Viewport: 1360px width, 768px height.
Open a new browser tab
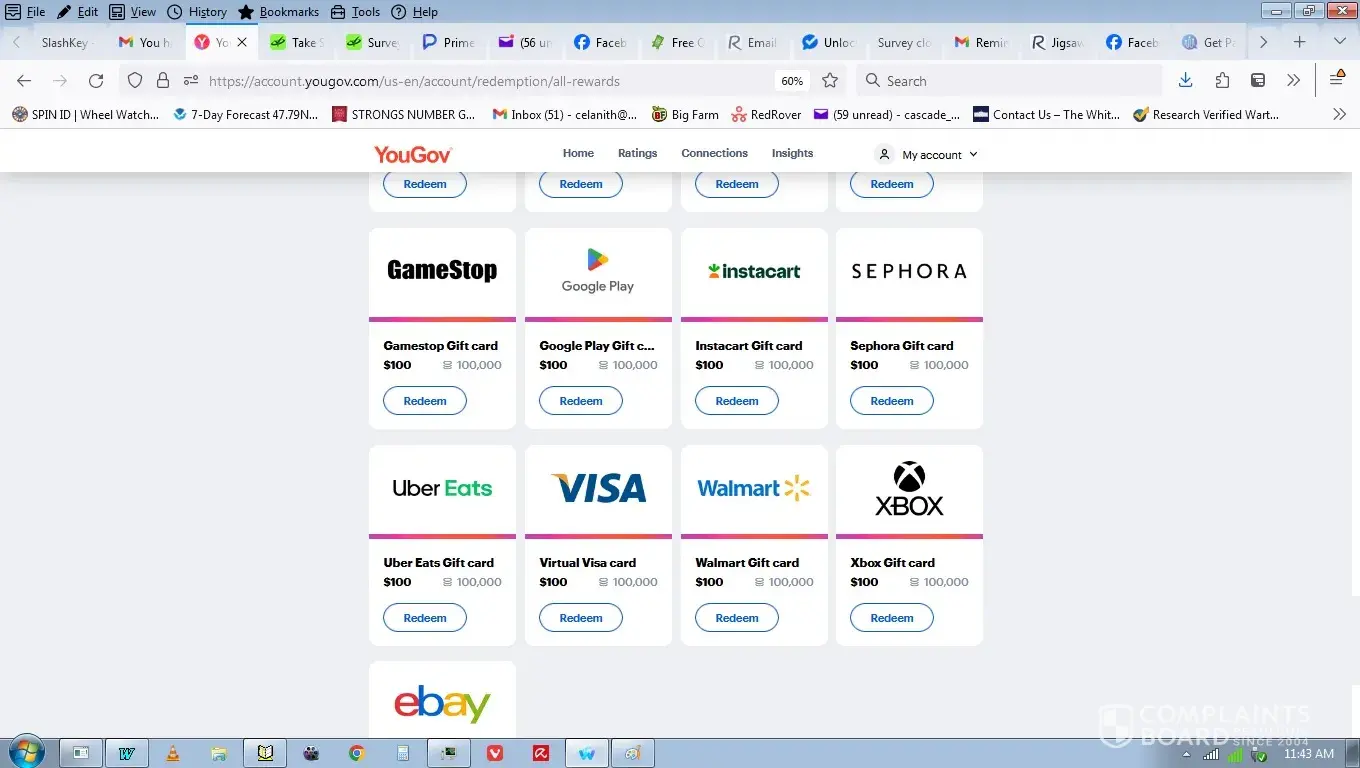1299,42
